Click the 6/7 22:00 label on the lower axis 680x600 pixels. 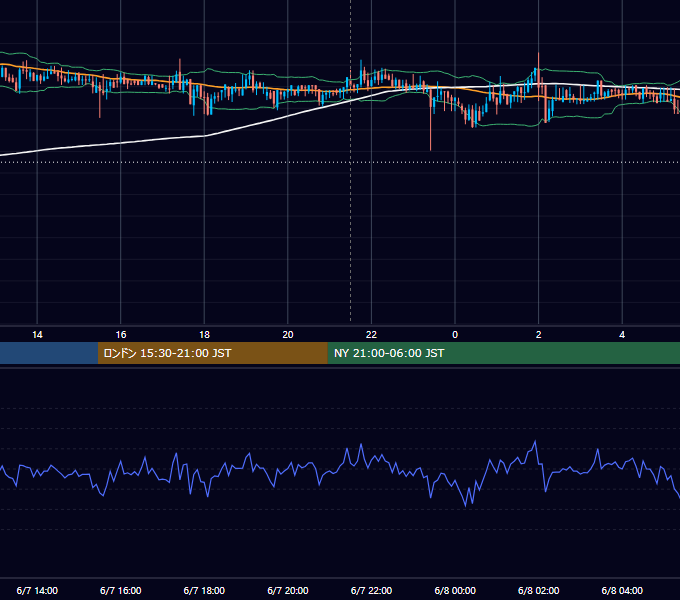371,590
